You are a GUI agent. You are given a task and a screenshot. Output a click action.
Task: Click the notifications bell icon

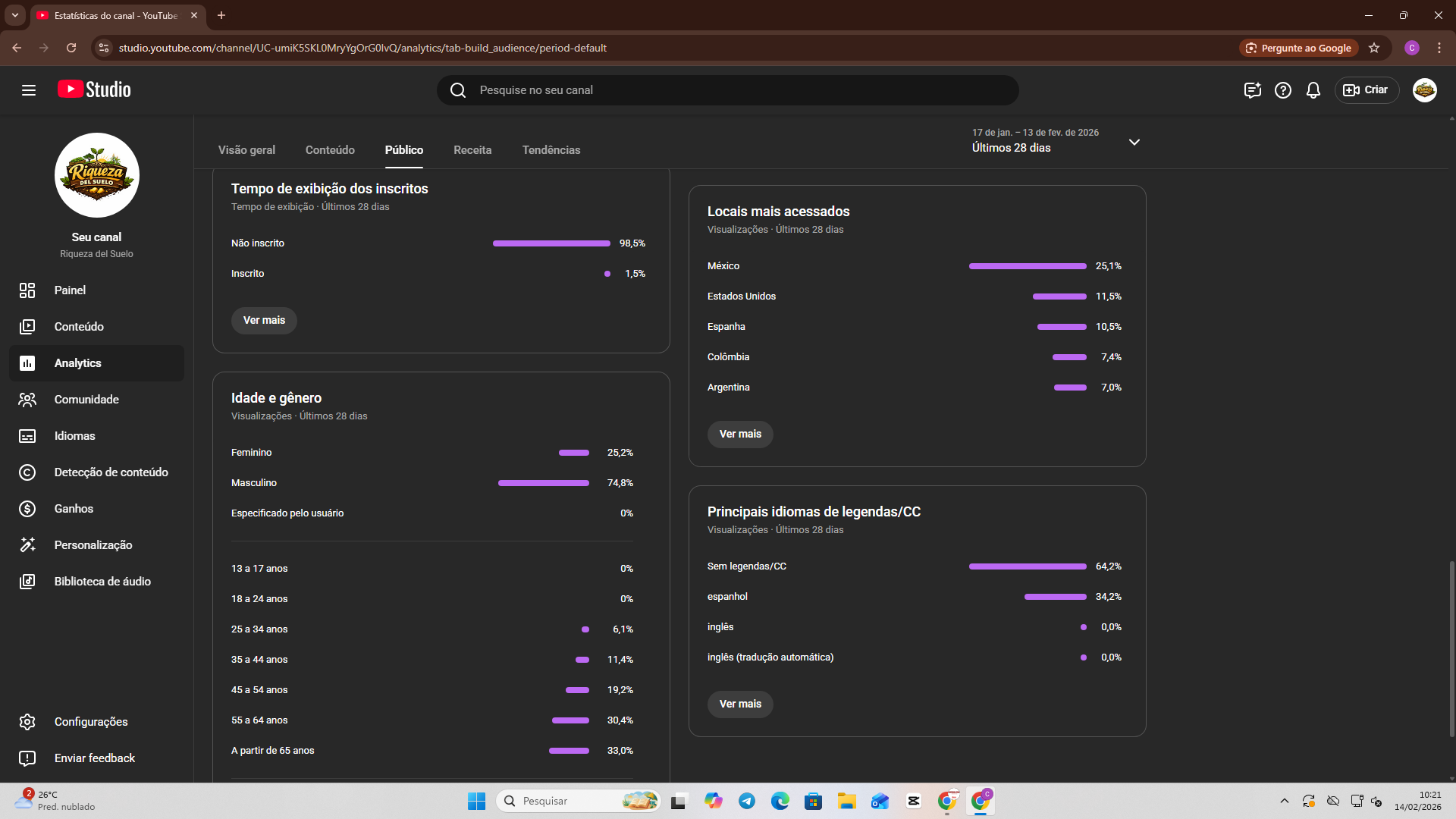(1313, 90)
